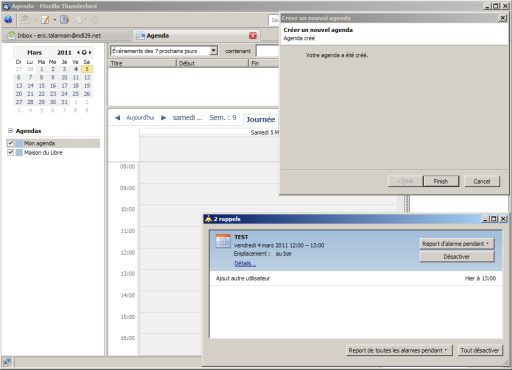Click the Mars month label
512x370 pixels.
click(34, 52)
